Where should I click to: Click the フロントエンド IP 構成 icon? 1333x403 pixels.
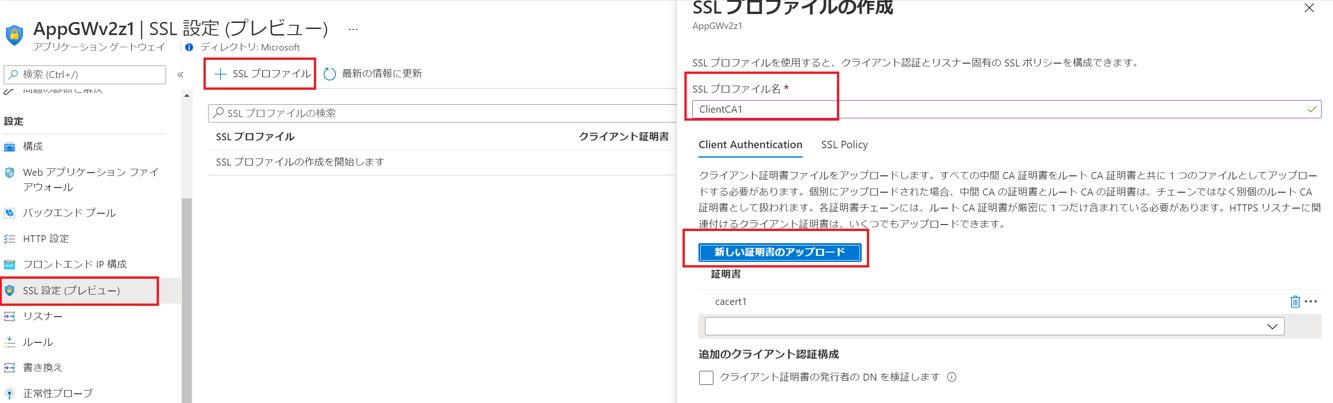tap(10, 265)
